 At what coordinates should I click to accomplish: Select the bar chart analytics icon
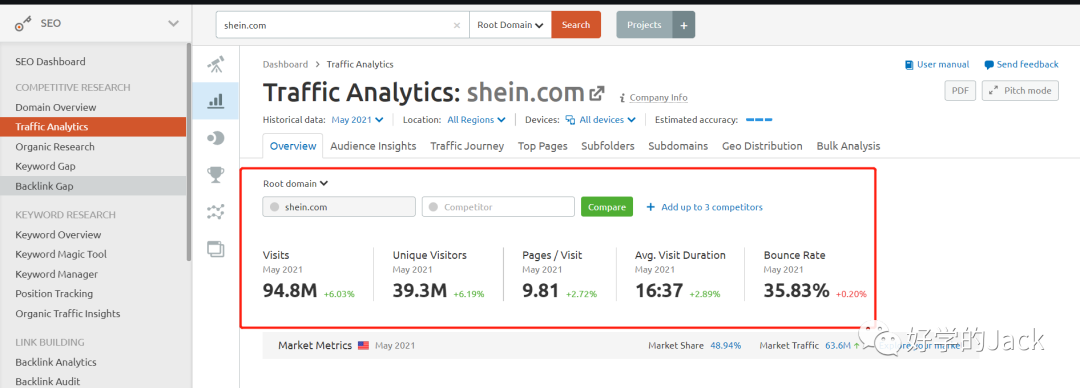click(x=216, y=101)
